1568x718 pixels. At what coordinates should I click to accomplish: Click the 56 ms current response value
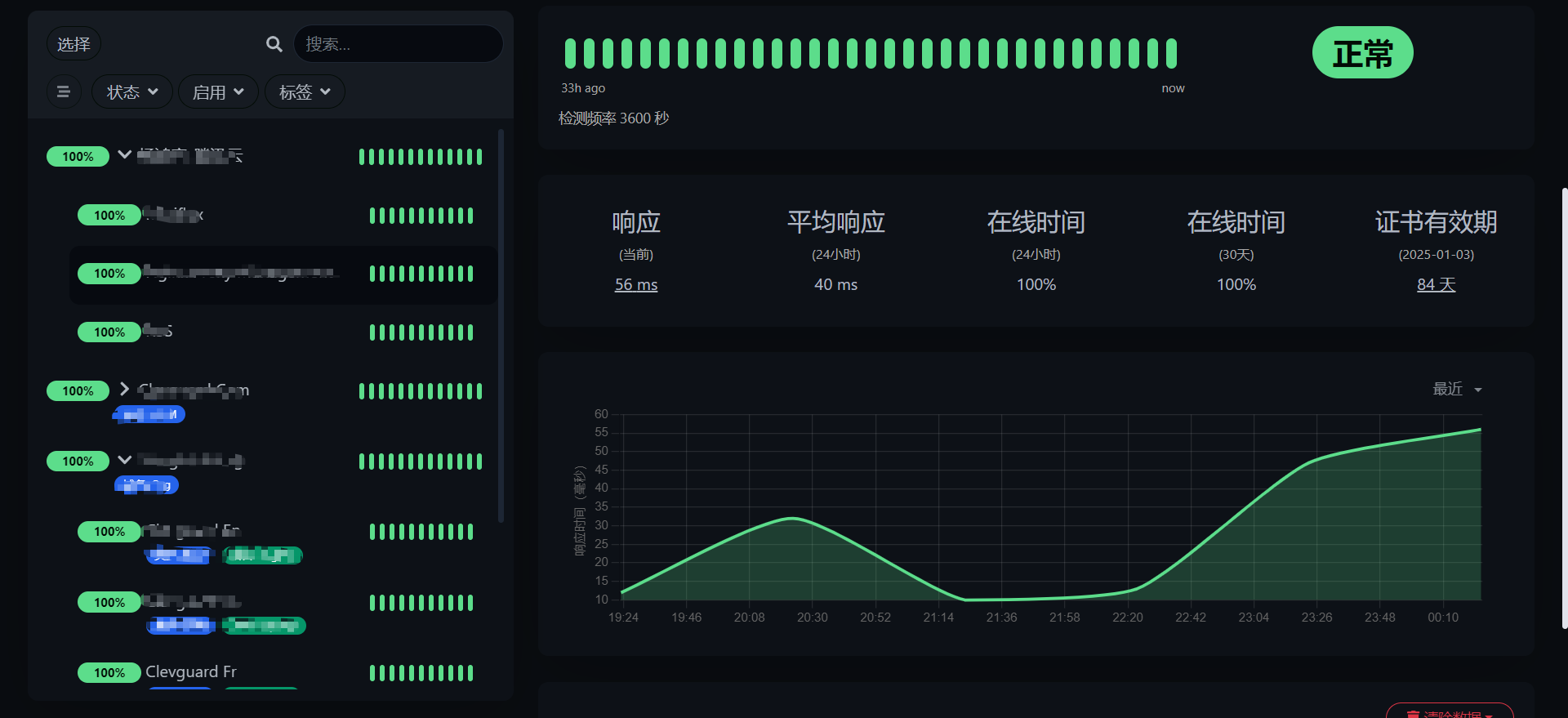[636, 284]
